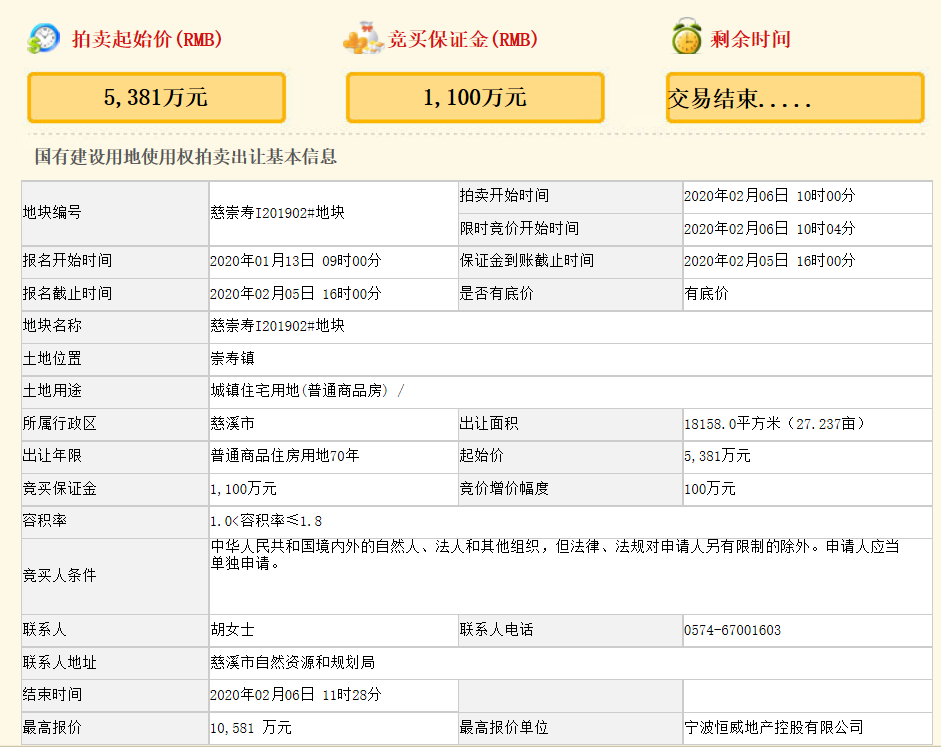Image resolution: width=941 pixels, height=749 pixels.
Task: Select the 土地用途 label
Action: [52, 391]
